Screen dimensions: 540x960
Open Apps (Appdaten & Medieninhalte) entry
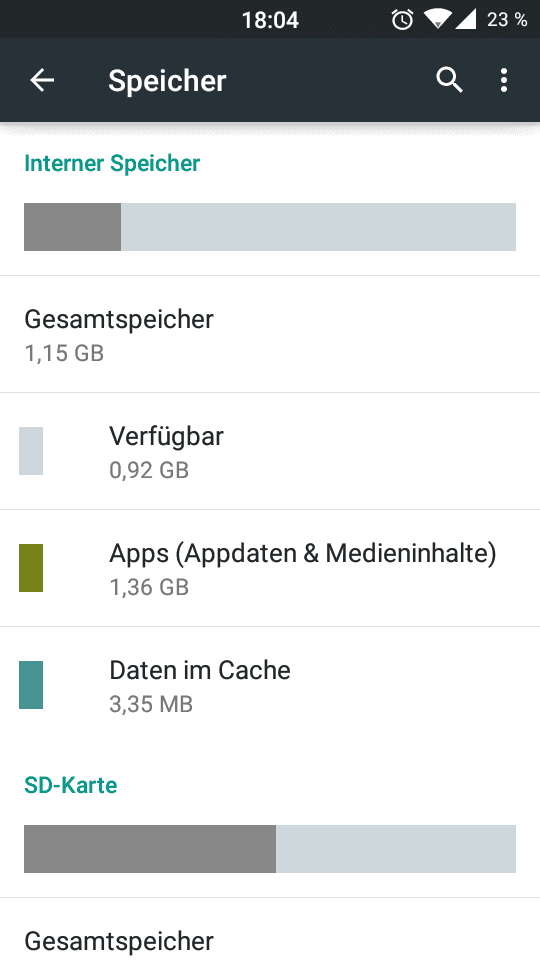270,568
